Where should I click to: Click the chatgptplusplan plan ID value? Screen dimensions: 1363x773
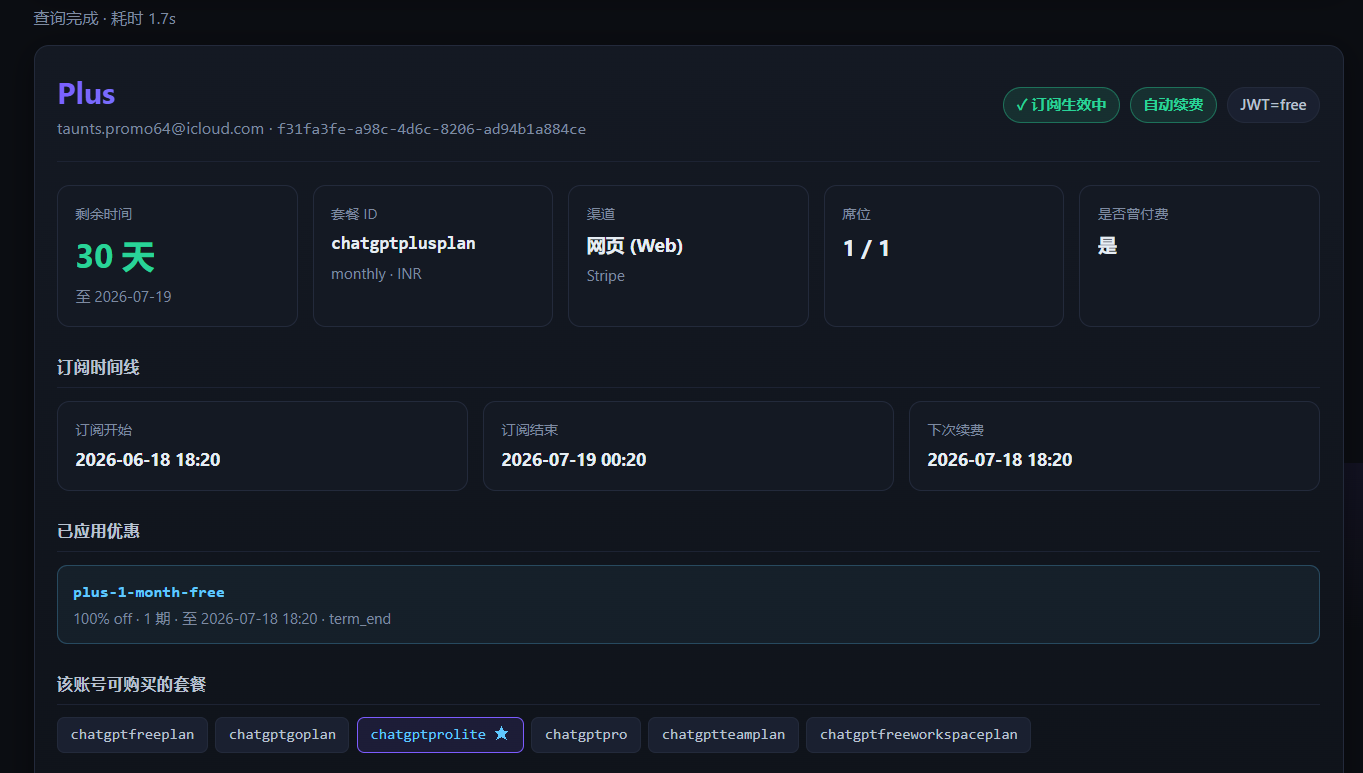click(x=403, y=243)
